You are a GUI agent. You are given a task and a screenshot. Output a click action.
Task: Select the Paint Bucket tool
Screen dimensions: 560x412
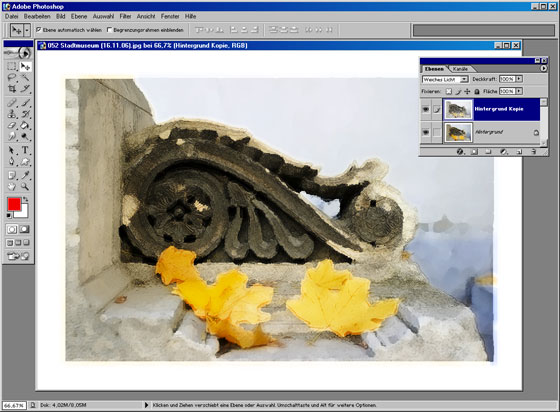(x=25, y=125)
